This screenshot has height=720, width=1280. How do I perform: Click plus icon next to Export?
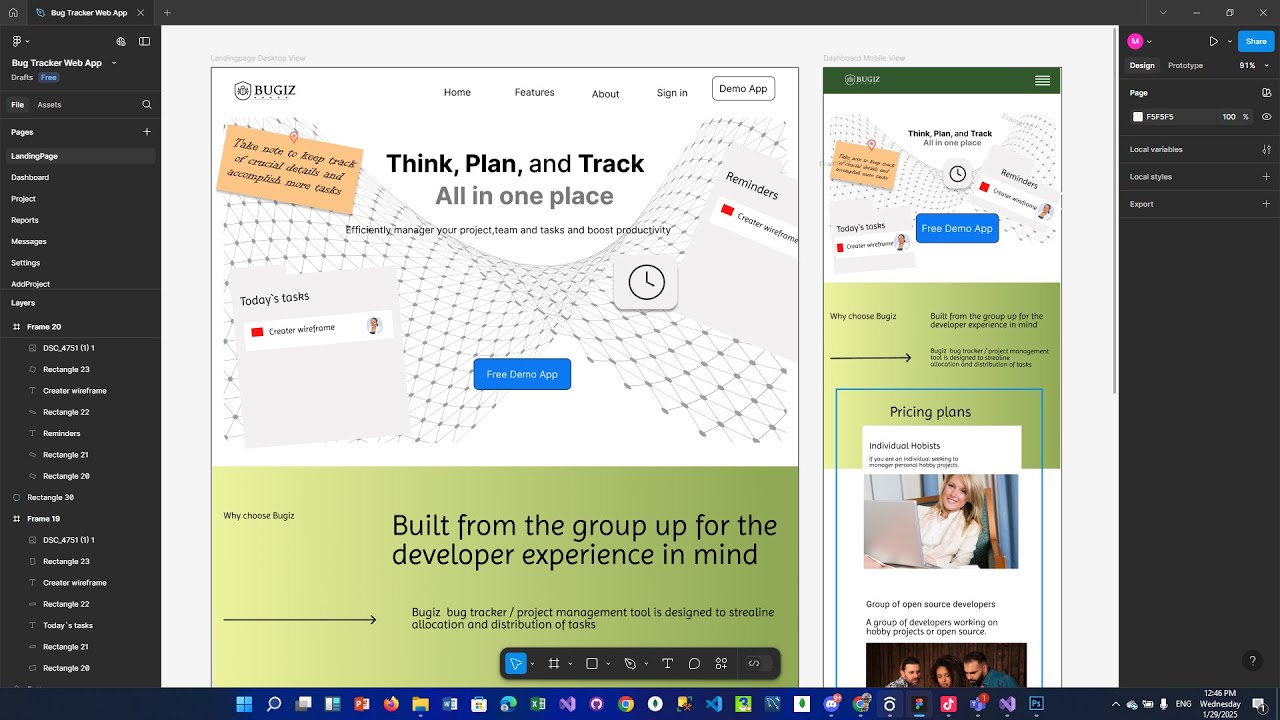(x=1266, y=204)
